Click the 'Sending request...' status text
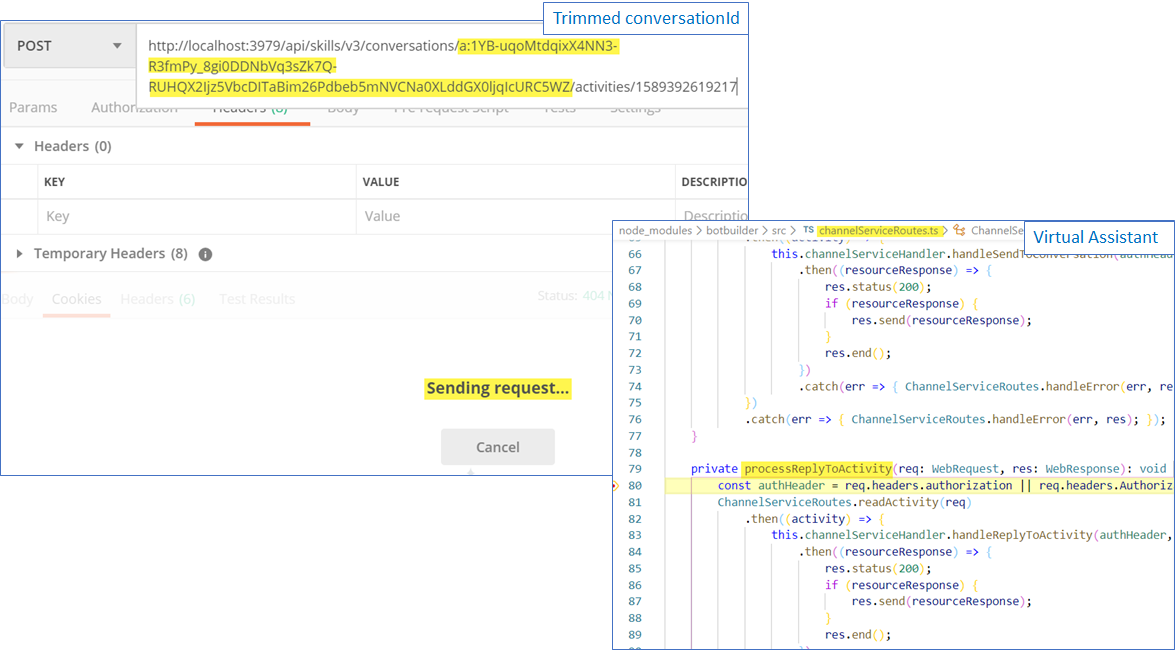 (x=498, y=388)
